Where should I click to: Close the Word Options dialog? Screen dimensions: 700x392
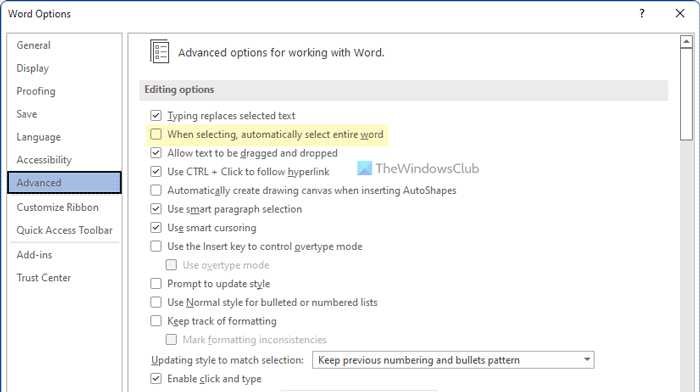point(679,13)
